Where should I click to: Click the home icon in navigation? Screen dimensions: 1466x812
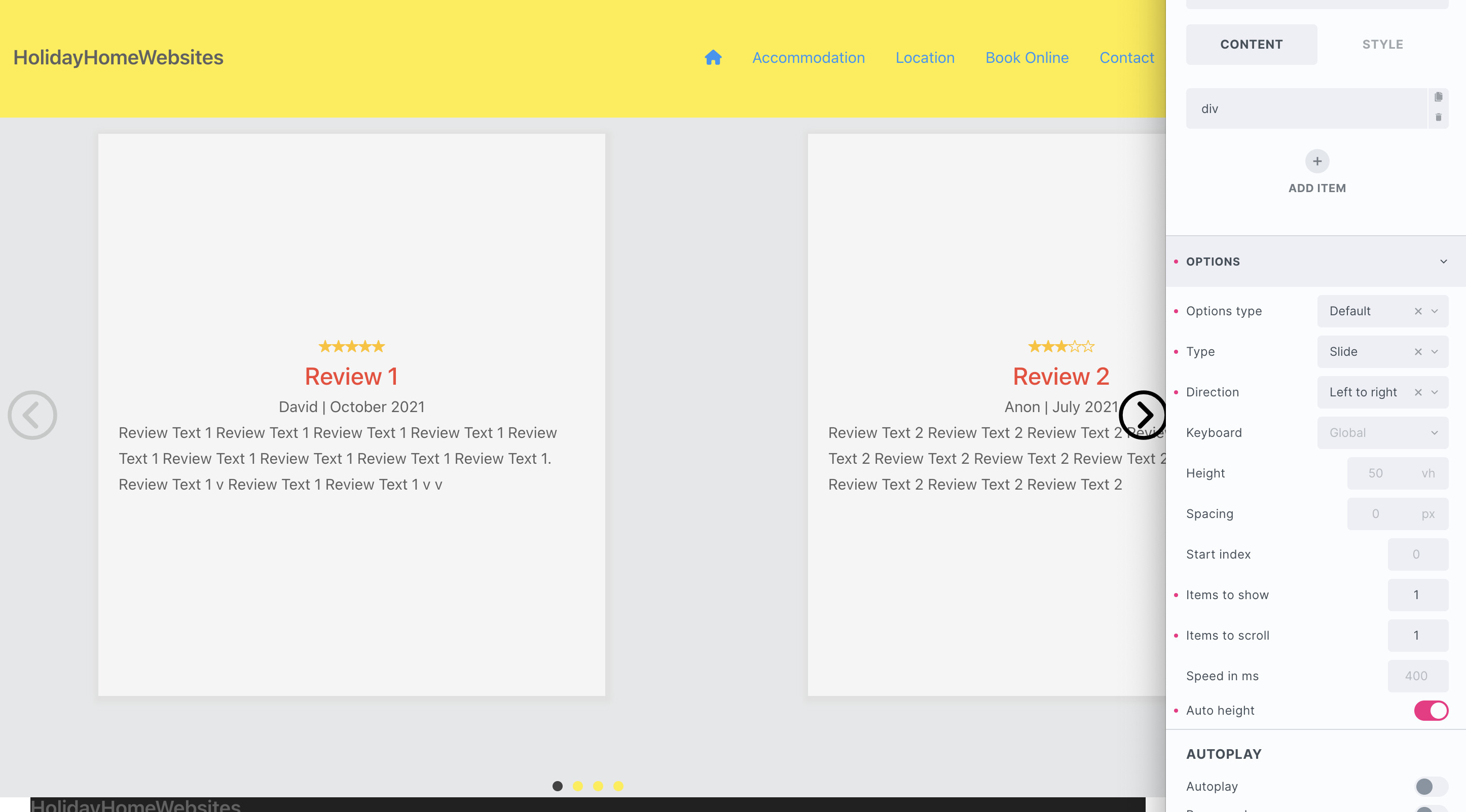(x=713, y=57)
